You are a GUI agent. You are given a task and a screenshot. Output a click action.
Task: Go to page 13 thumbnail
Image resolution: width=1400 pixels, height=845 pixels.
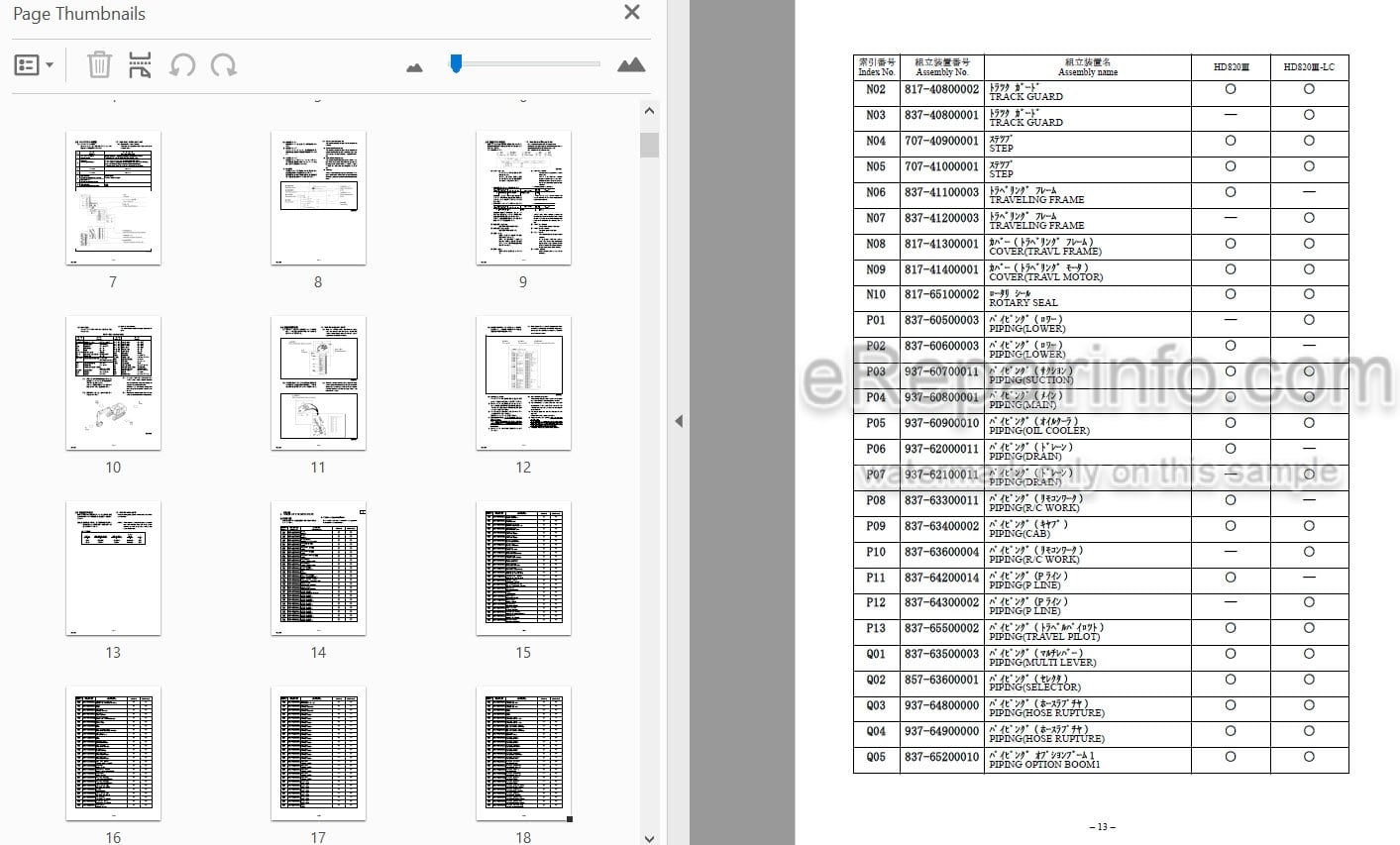(113, 569)
